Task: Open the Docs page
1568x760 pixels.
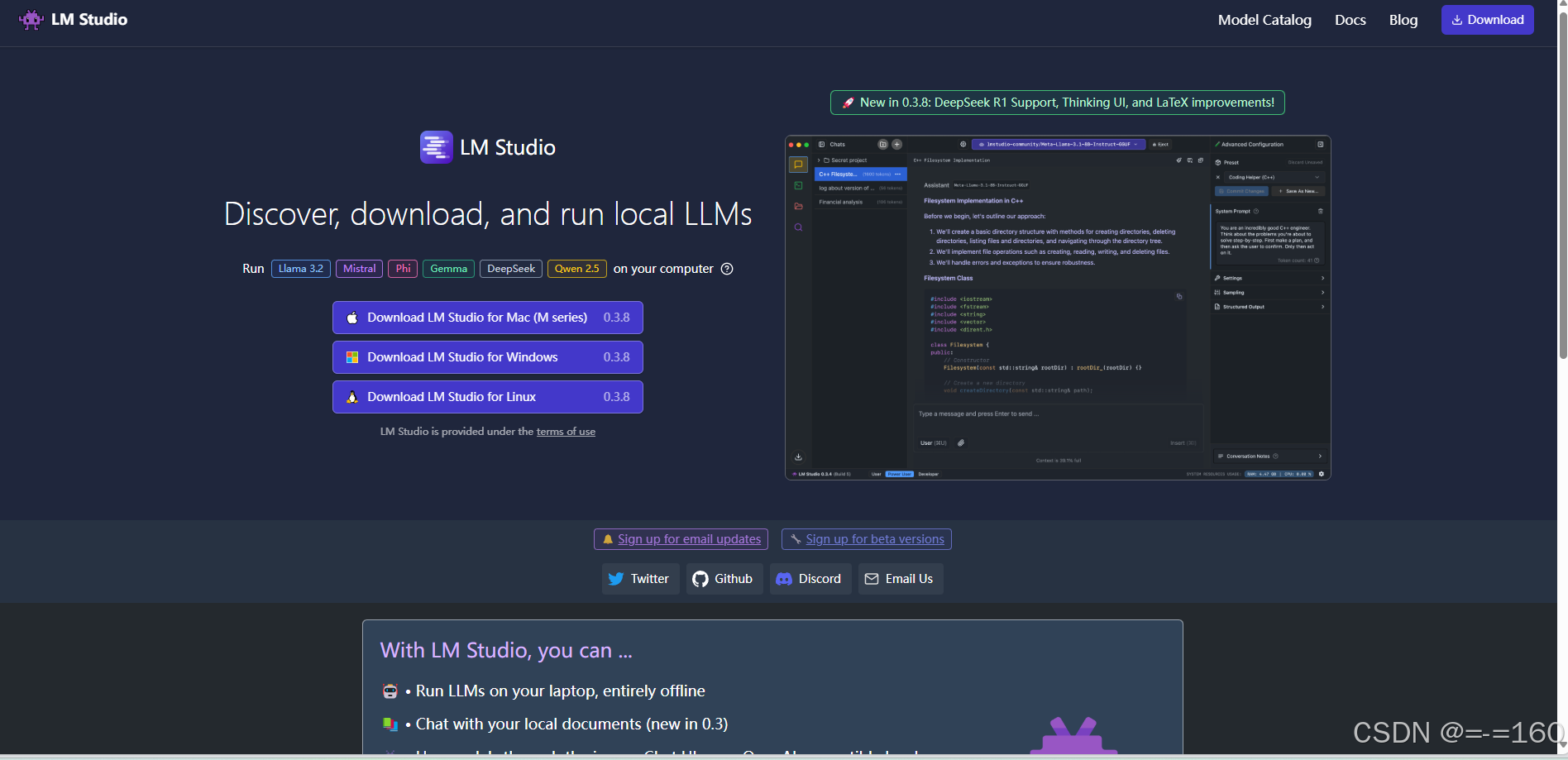Action: point(1350,20)
